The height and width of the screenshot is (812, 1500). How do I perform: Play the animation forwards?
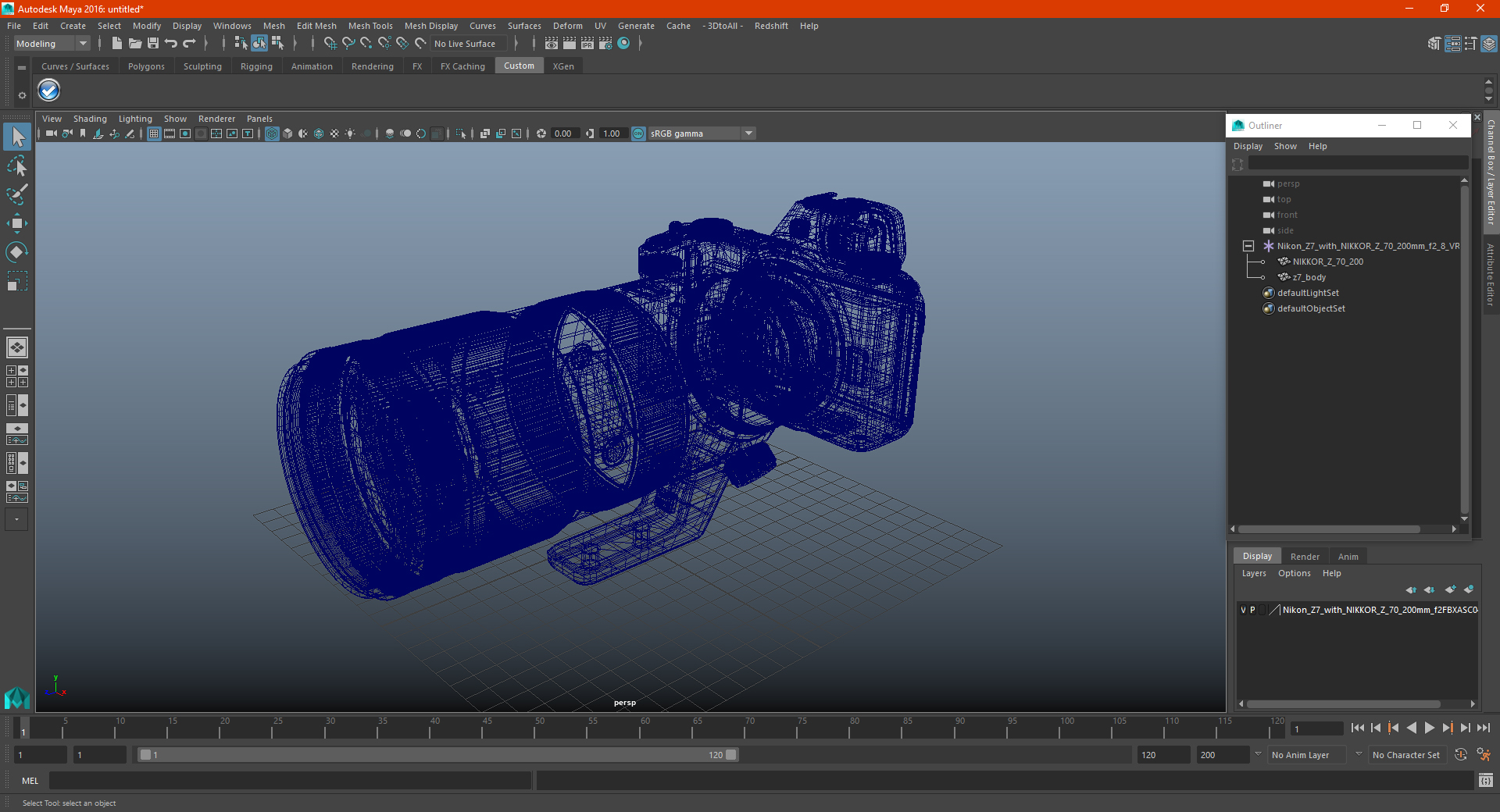pyautogui.click(x=1429, y=728)
